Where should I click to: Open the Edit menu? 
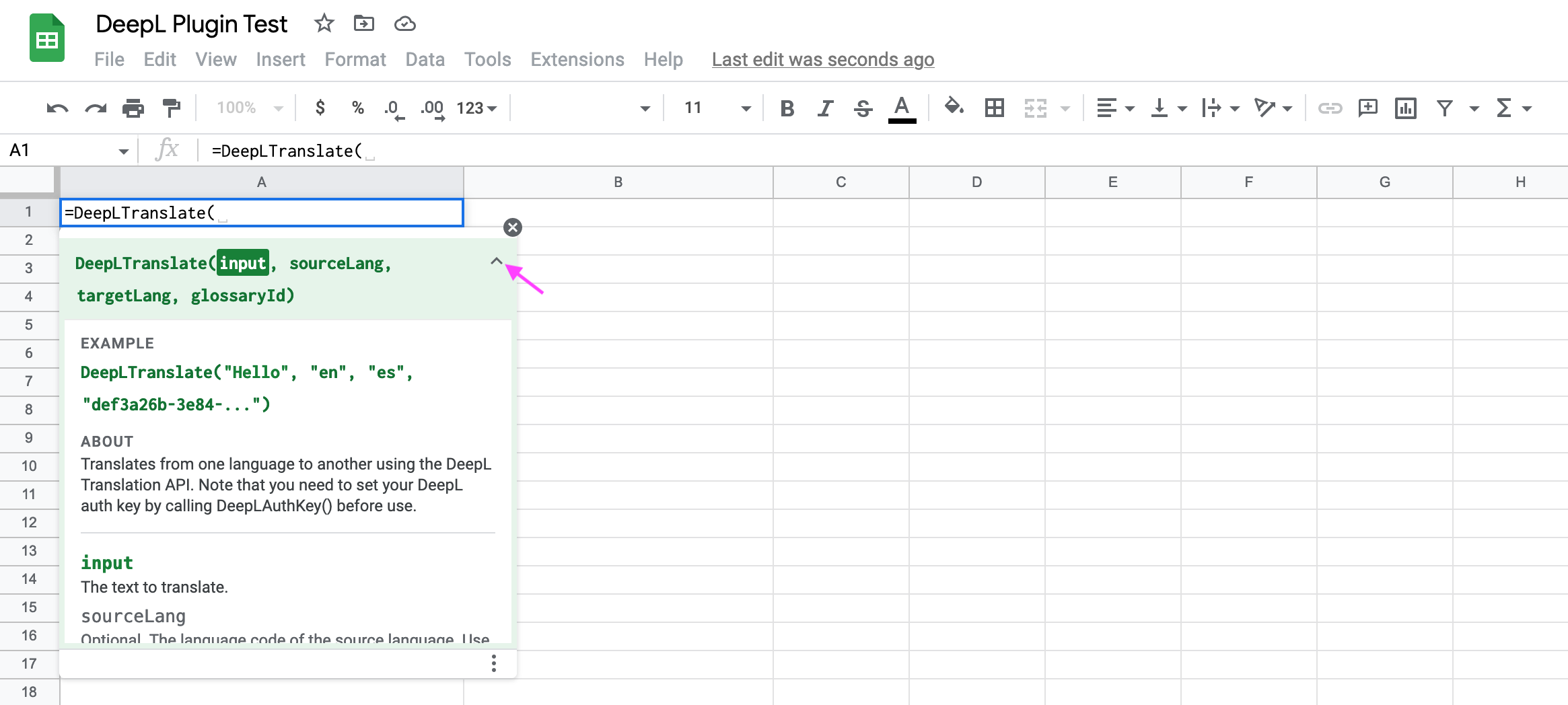tap(159, 59)
